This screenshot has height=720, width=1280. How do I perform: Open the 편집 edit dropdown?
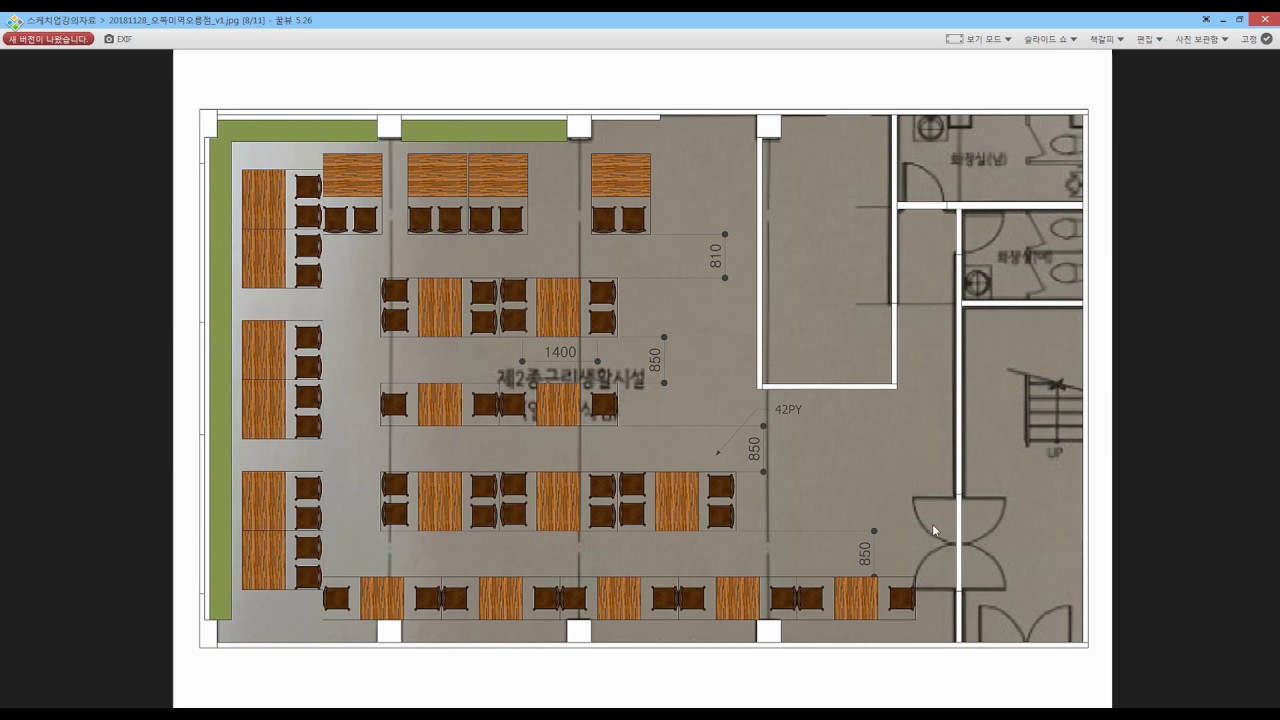[x=1150, y=39]
